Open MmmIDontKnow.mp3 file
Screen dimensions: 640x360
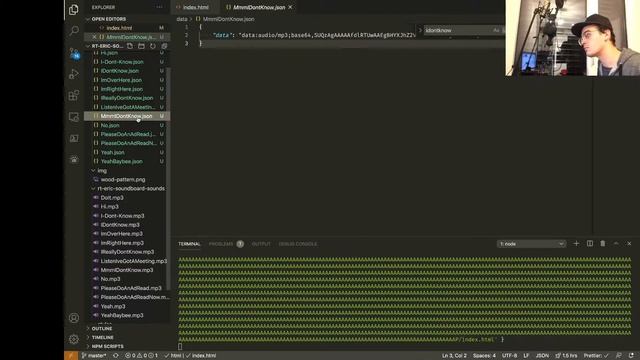click(127, 270)
